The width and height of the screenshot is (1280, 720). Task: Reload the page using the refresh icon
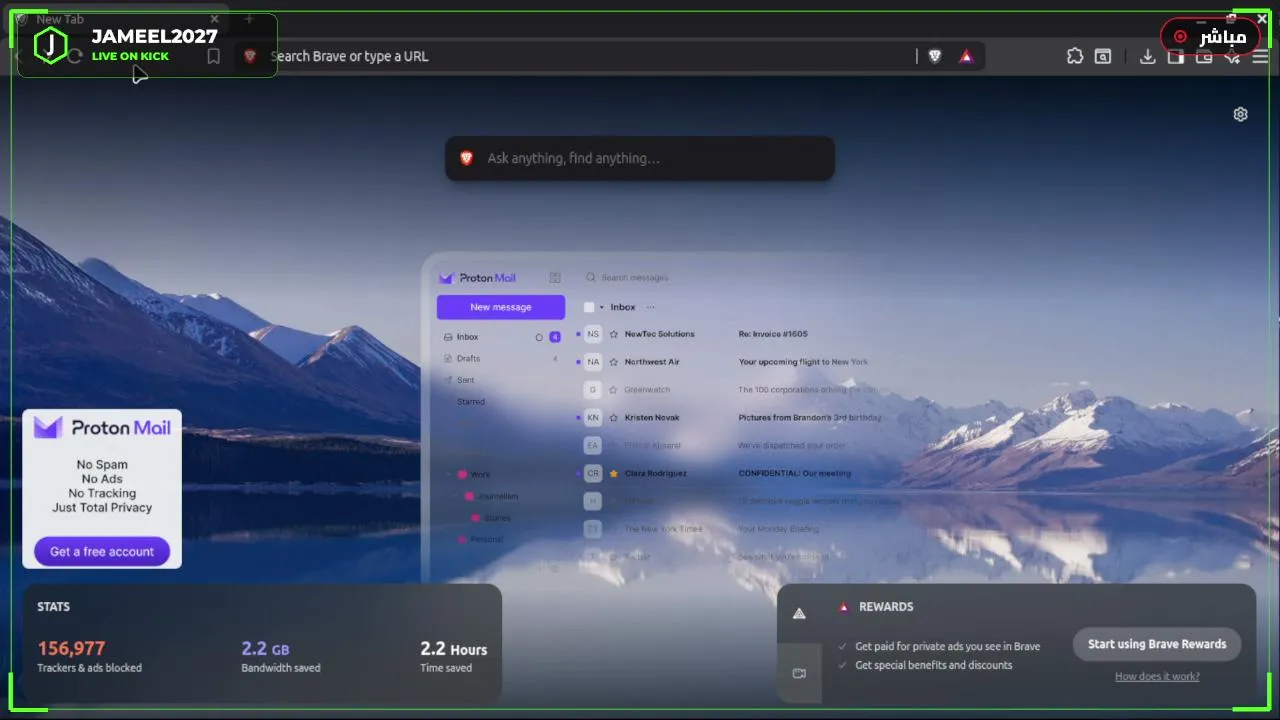tap(75, 57)
